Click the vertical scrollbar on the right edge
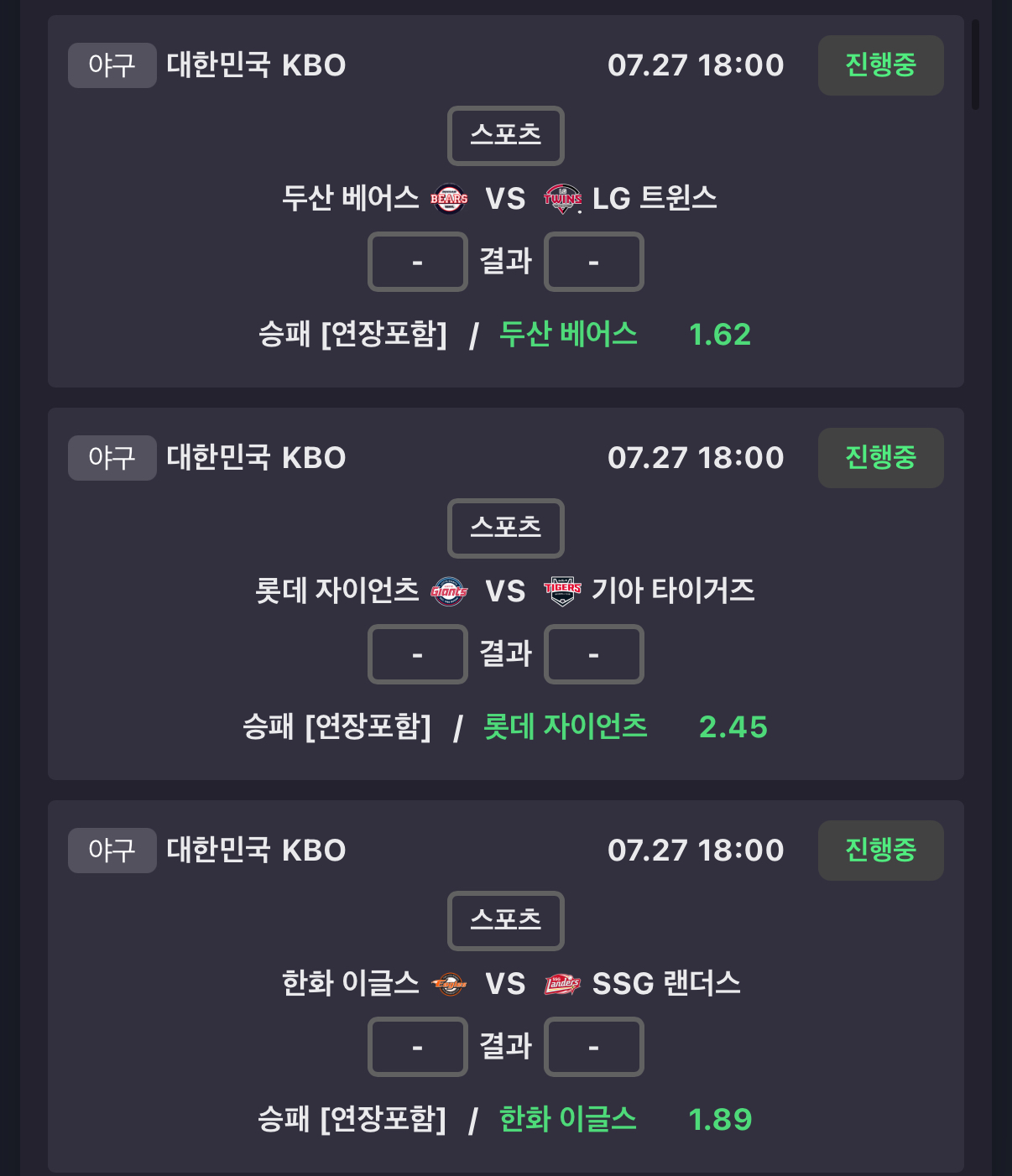Viewport: 1012px width, 1176px height. (x=975, y=65)
